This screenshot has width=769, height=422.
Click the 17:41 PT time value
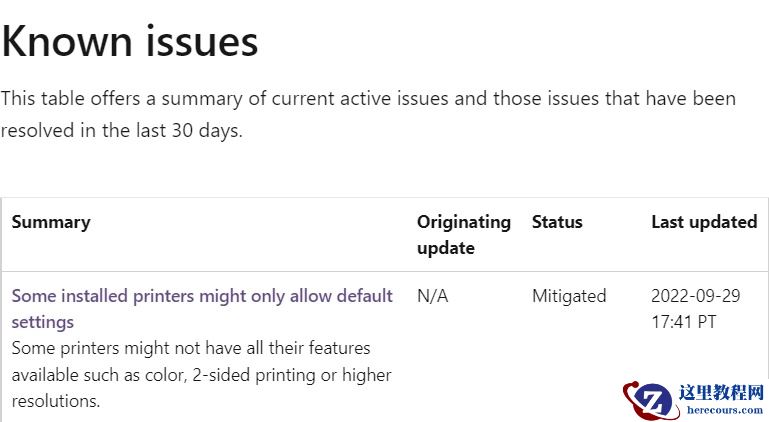tap(684, 322)
